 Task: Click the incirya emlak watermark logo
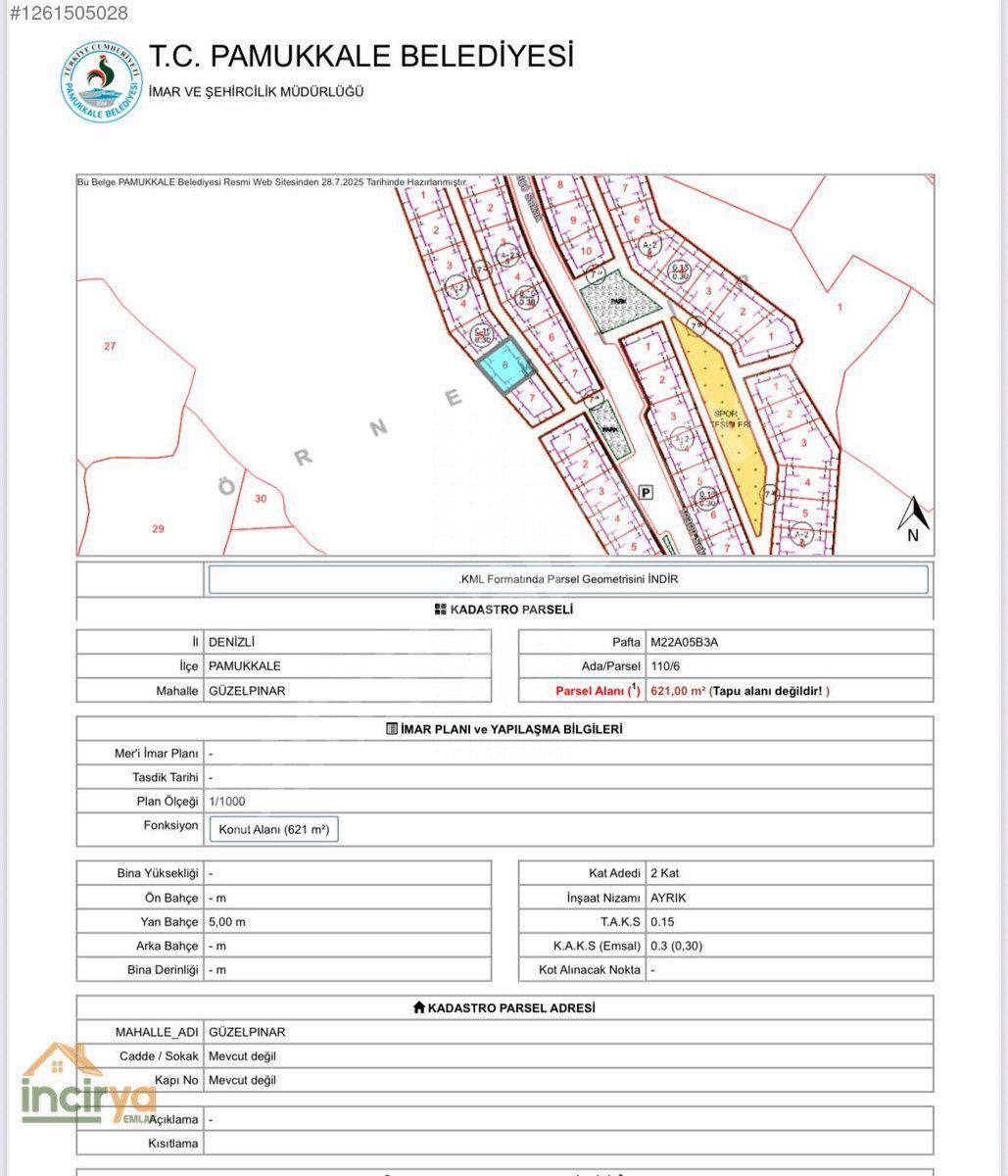coord(88,1088)
